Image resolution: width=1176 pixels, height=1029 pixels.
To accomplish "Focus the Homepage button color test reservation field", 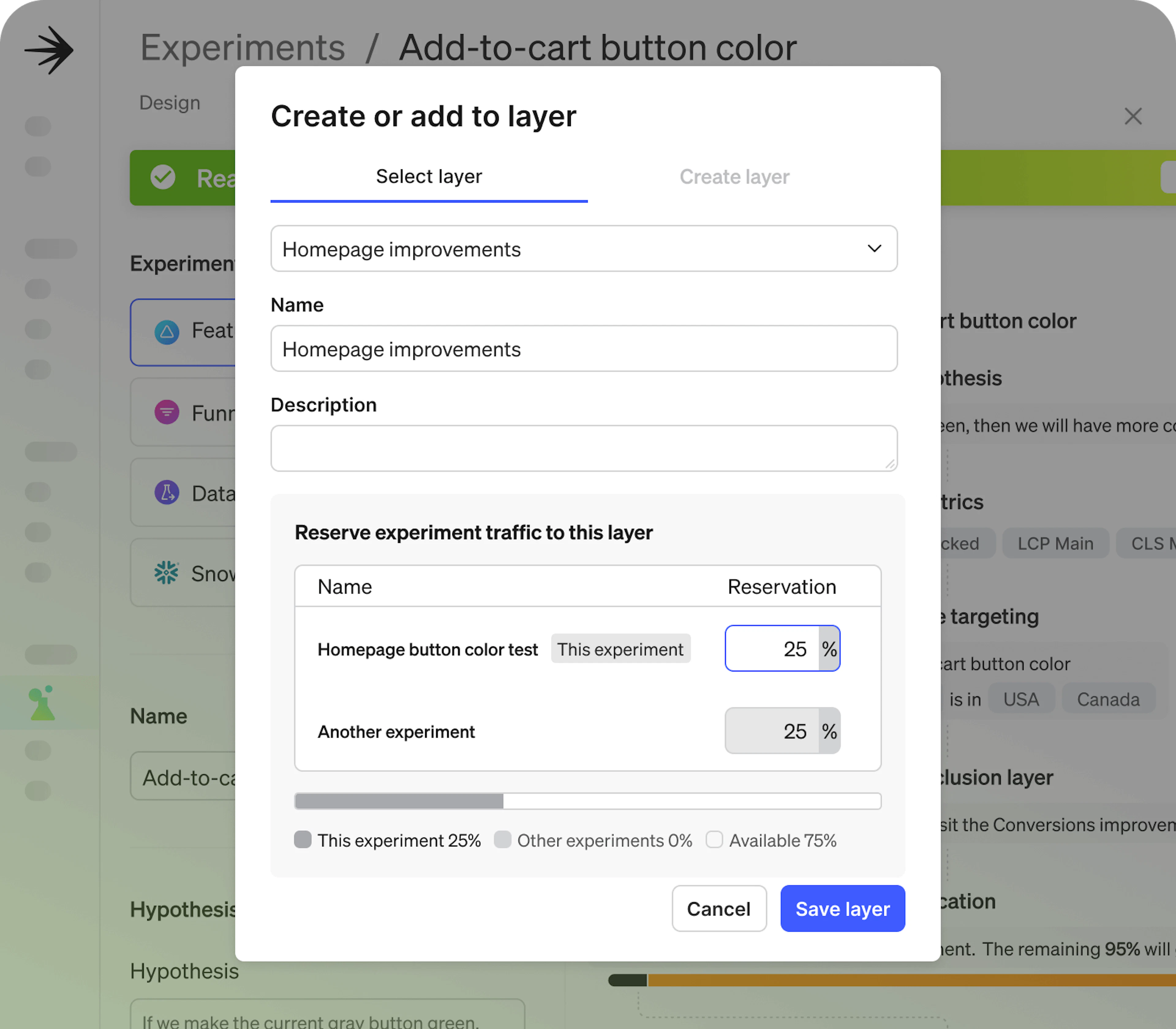I will tap(772, 649).
